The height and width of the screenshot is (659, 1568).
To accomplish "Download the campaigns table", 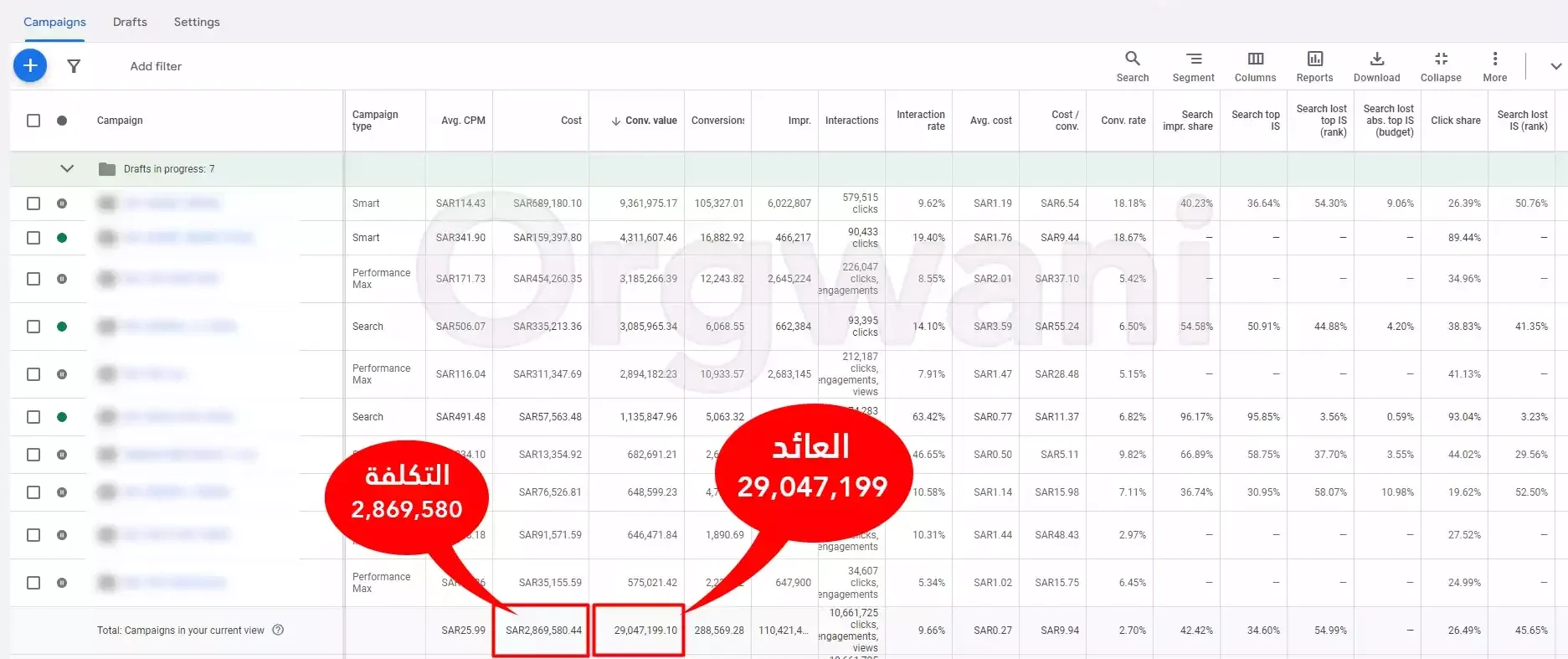I will point(1376,66).
